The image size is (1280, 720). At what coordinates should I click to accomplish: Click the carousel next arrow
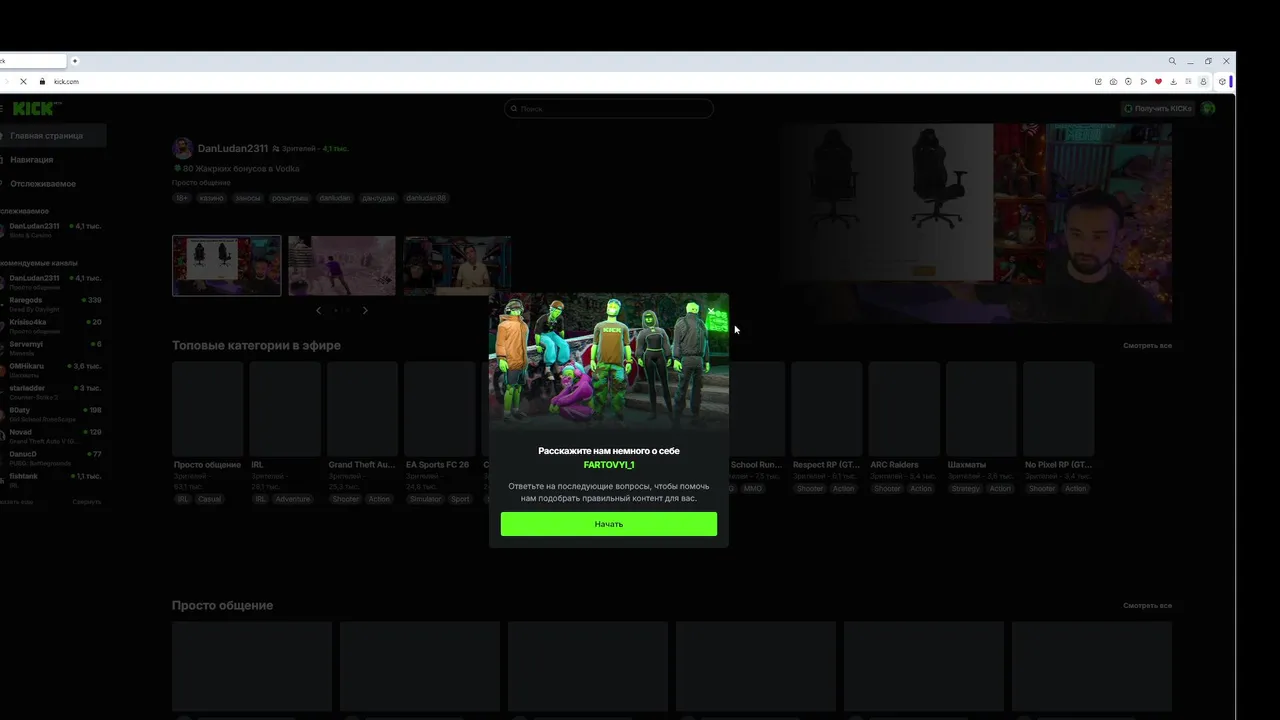[x=365, y=310]
